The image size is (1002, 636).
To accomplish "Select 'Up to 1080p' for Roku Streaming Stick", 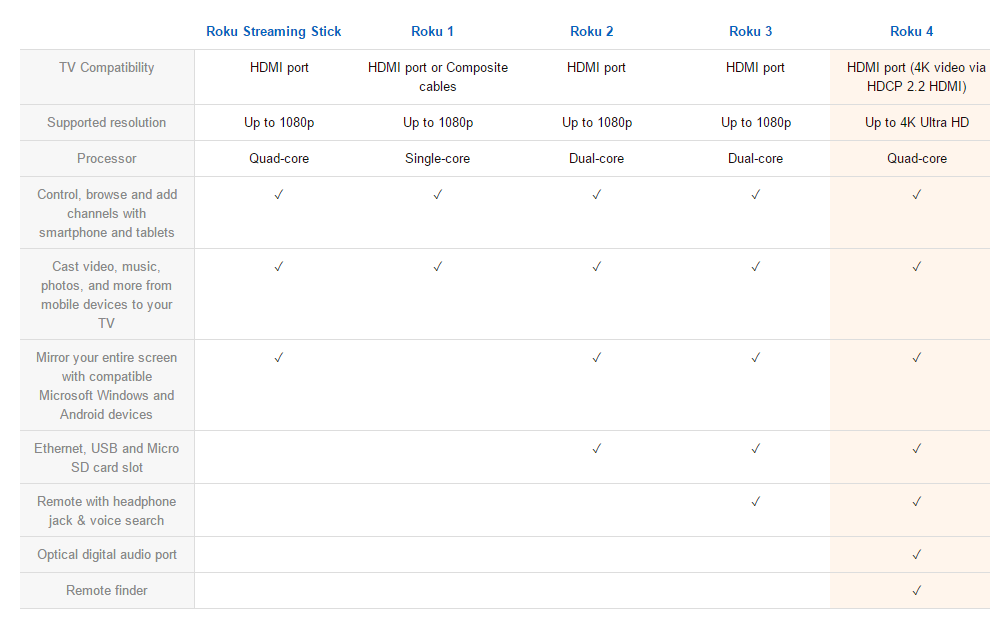I will pos(279,122).
